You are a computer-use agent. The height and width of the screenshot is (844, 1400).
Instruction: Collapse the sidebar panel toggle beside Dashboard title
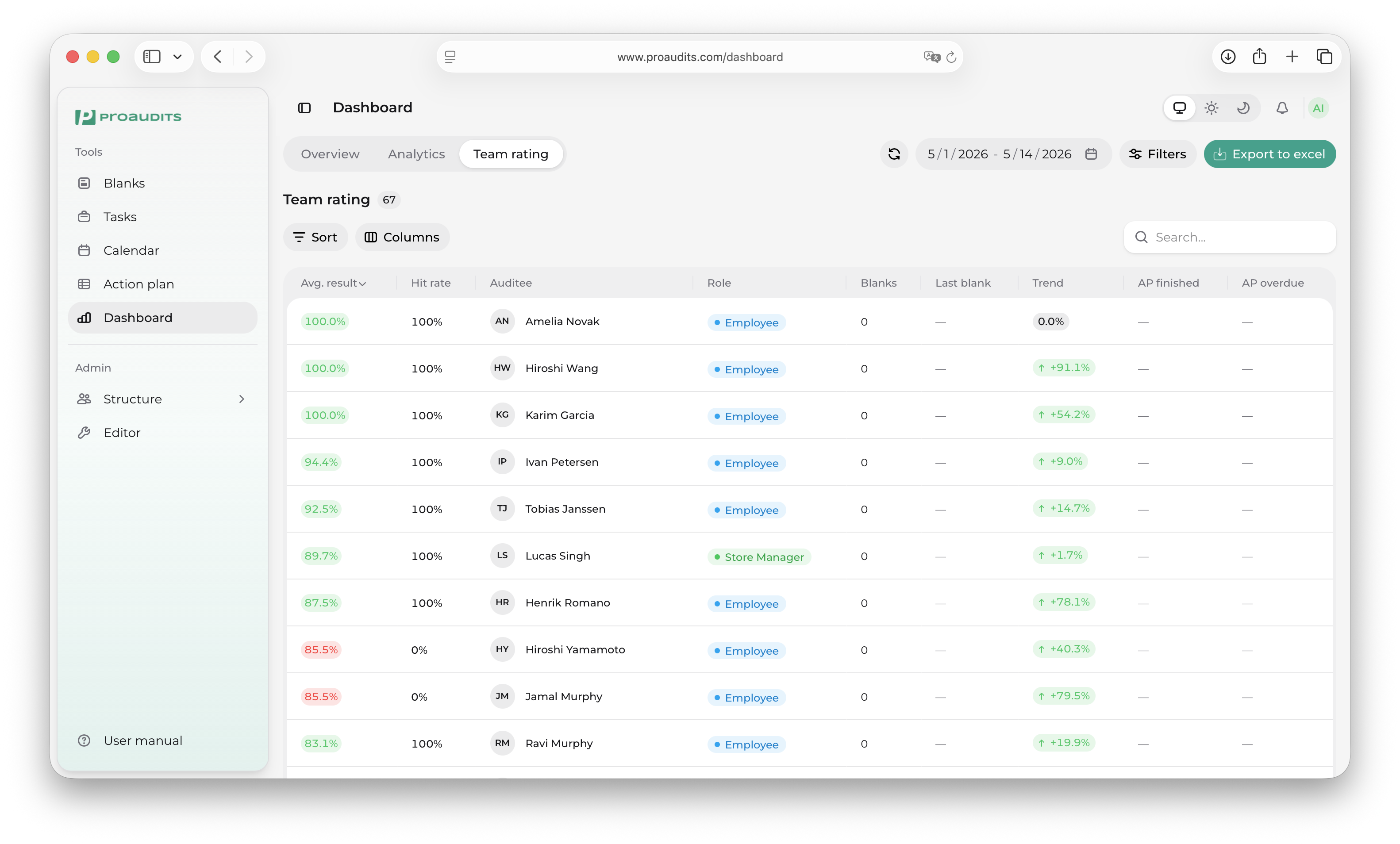point(304,107)
